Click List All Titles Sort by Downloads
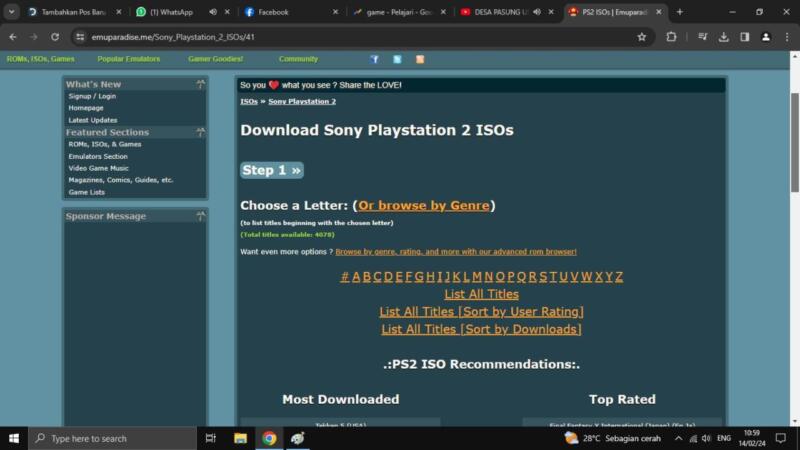The width and height of the screenshot is (800, 450). coord(481,329)
